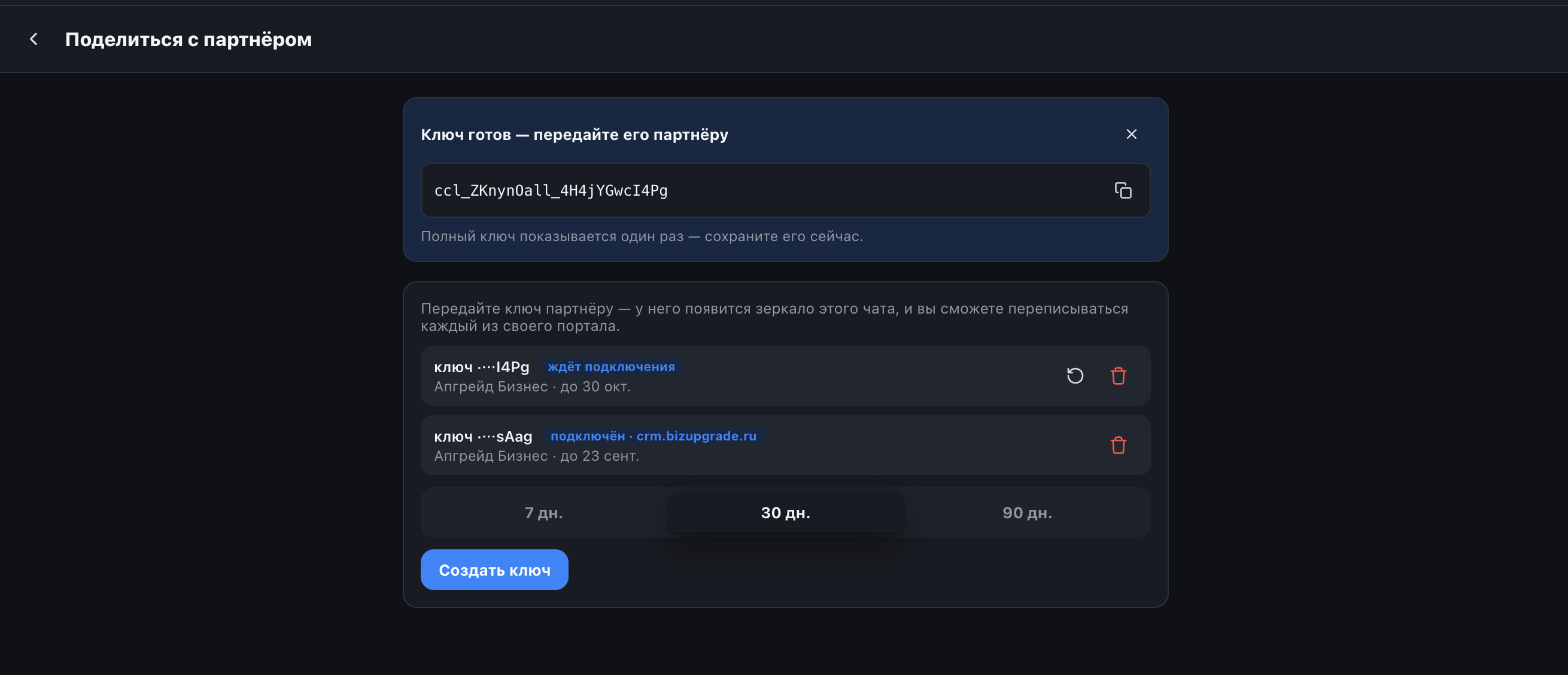Screen dimensions: 1568x675
Task: Click the 'Ключ готов' banner heading
Action: pyautogui.click(x=574, y=135)
